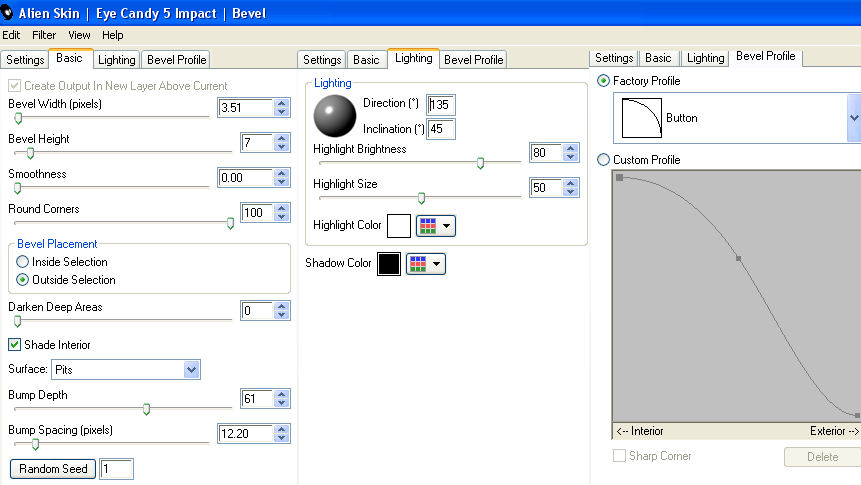This screenshot has height=485, width=861.
Task: Click Smoothness stepper arrows
Action: coord(282,178)
